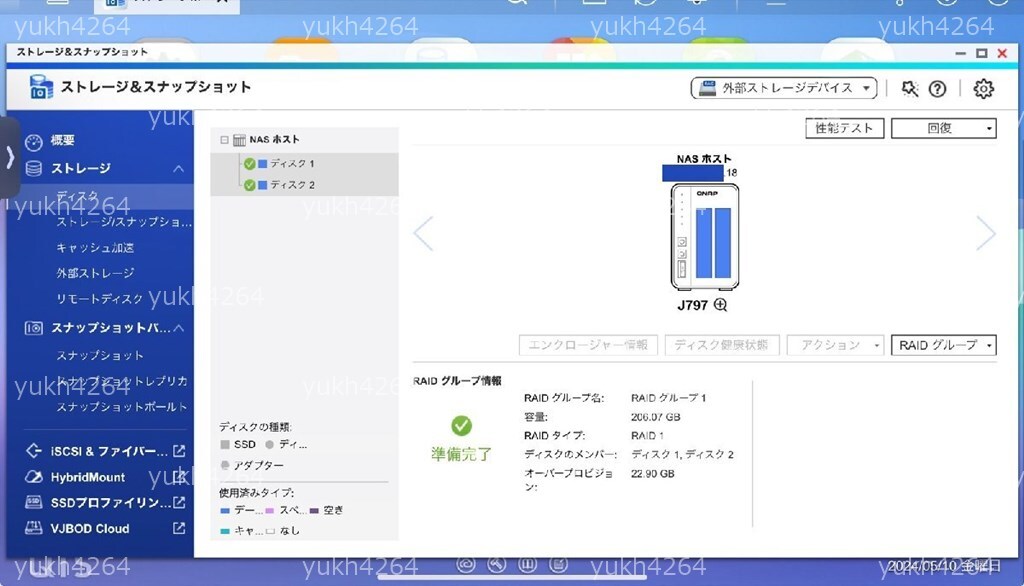Select ディスク 2 in the tree
The height and width of the screenshot is (586, 1024).
(292, 186)
